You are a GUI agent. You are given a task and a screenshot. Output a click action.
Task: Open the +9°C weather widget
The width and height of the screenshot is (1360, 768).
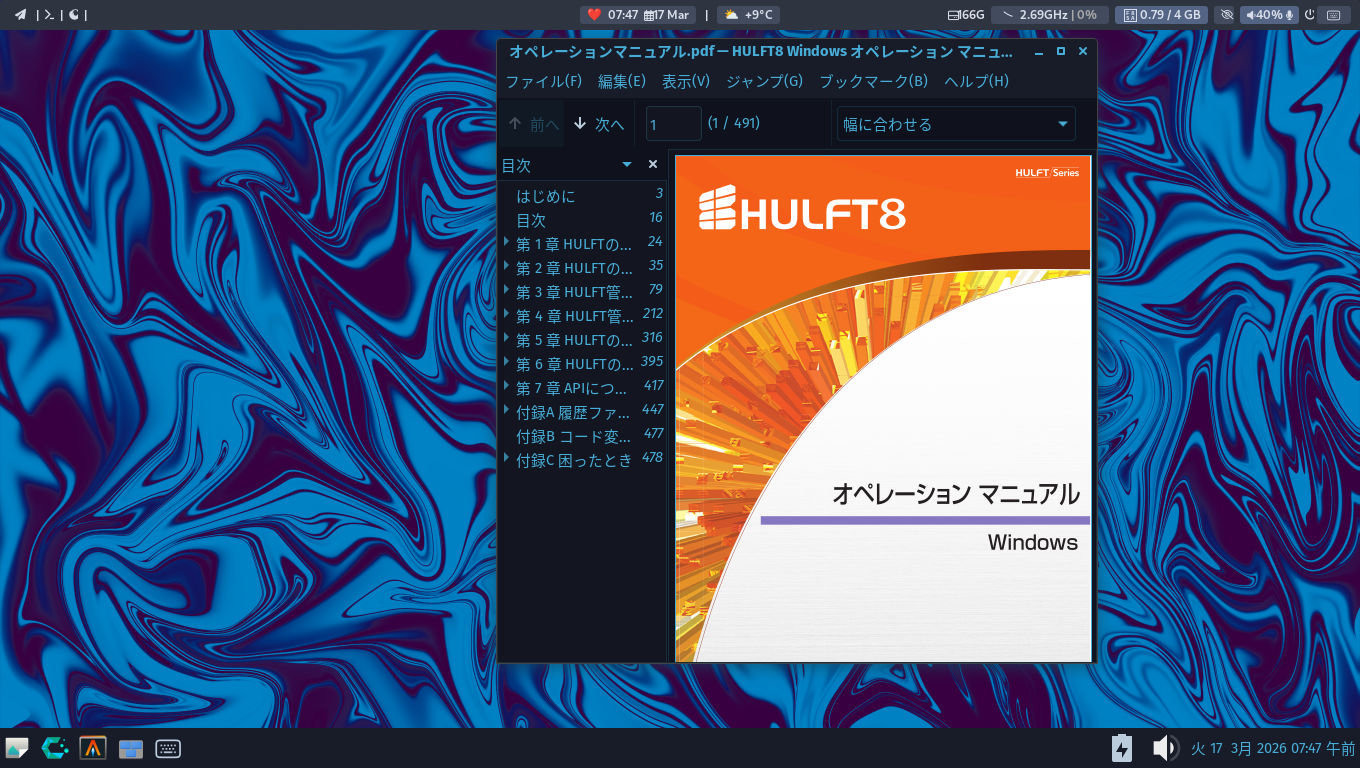(748, 14)
